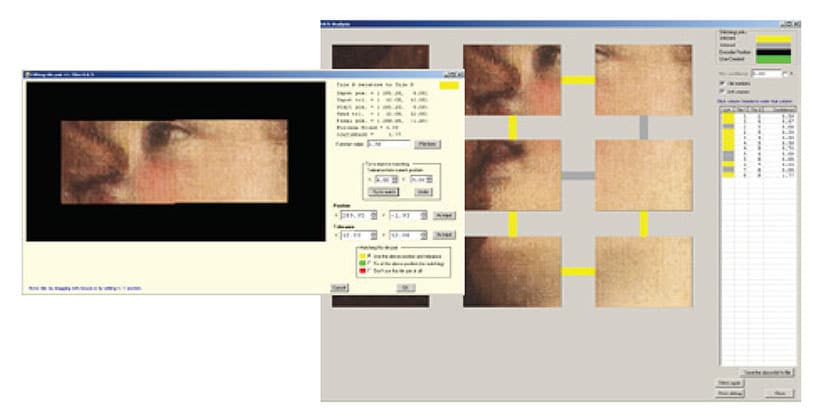Click the Force match button
This screenshot has height=420, width=820.
click(x=384, y=192)
